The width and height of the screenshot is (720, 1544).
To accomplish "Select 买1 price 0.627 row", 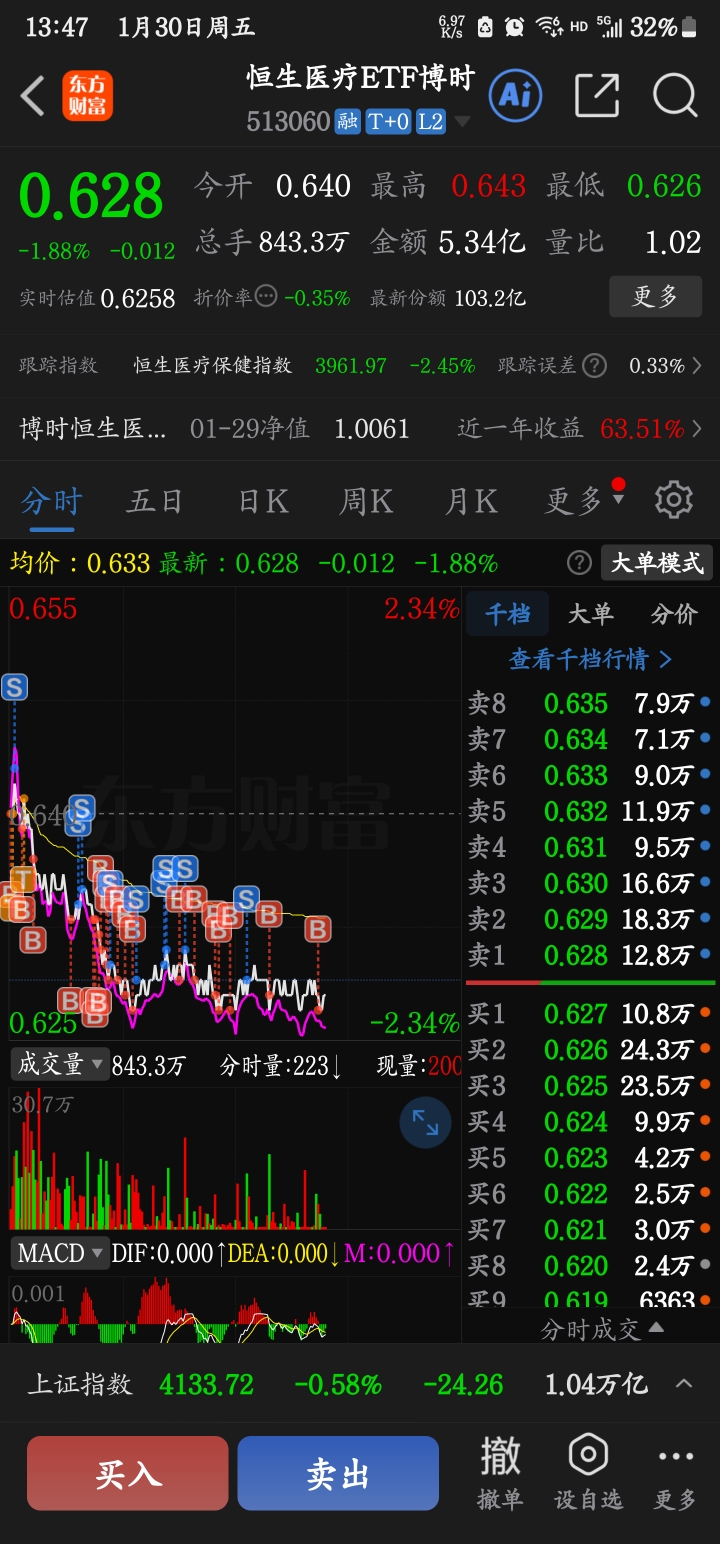I will pyautogui.click(x=590, y=1014).
